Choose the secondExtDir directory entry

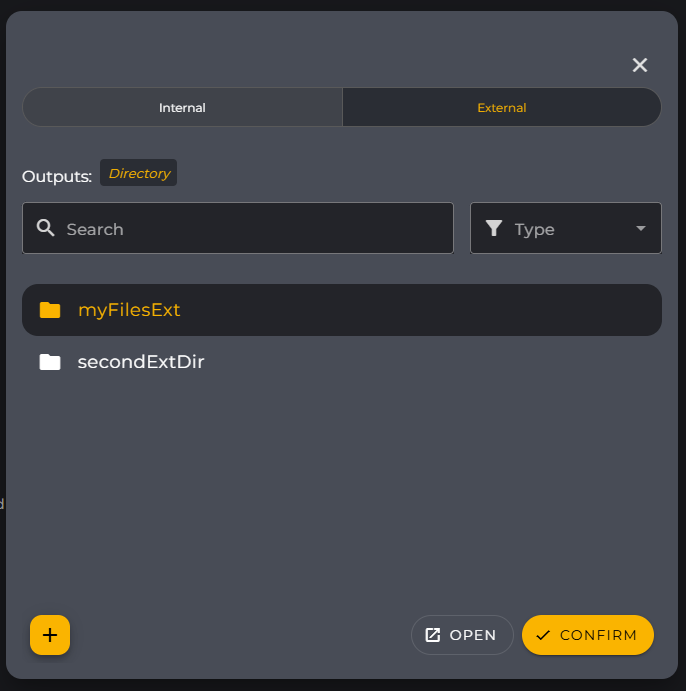tap(342, 362)
